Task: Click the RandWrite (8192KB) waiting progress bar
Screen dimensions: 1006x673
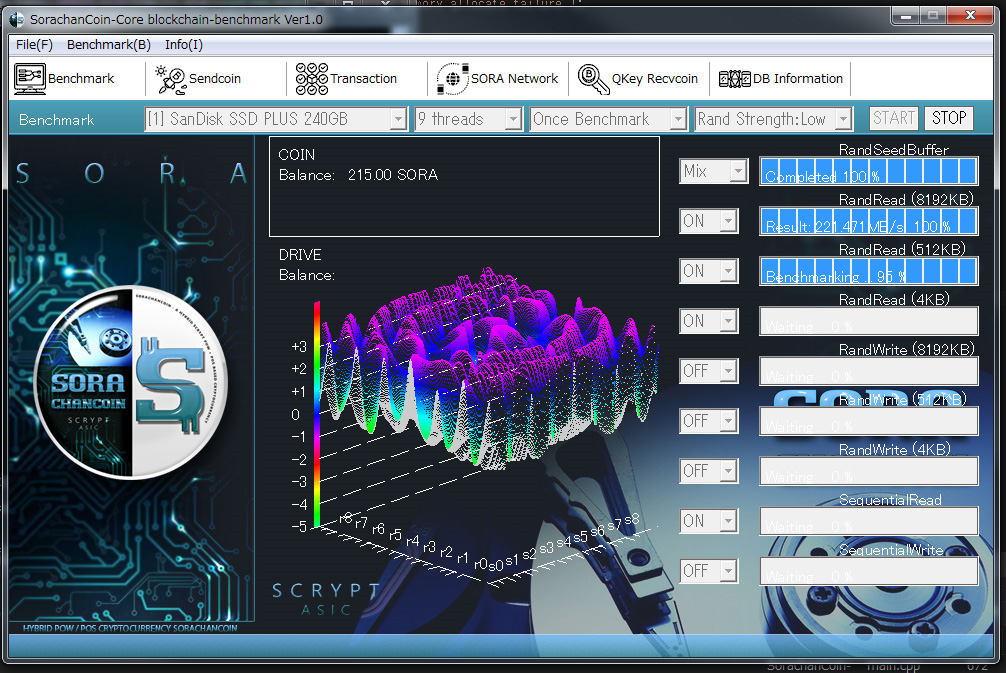Action: [869, 371]
